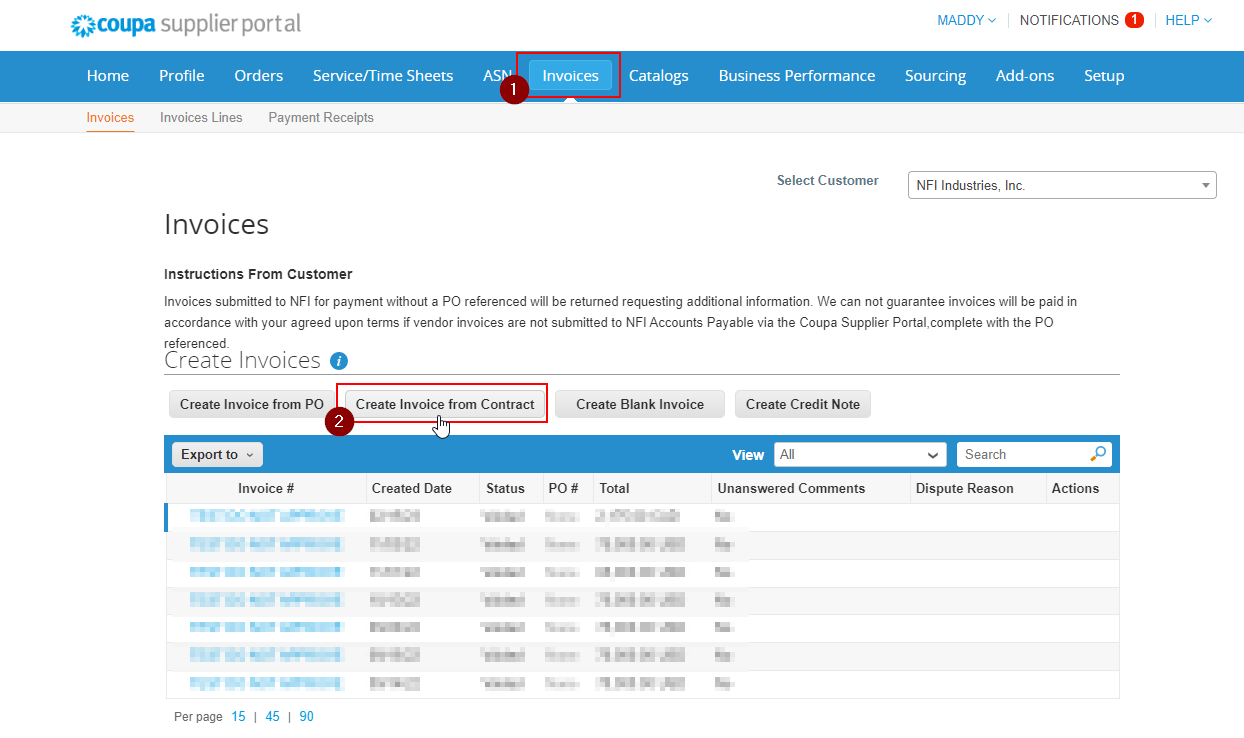This screenshot has height=738, width=1244.
Task: Open the notifications badge showing 1
Action: (1134, 20)
